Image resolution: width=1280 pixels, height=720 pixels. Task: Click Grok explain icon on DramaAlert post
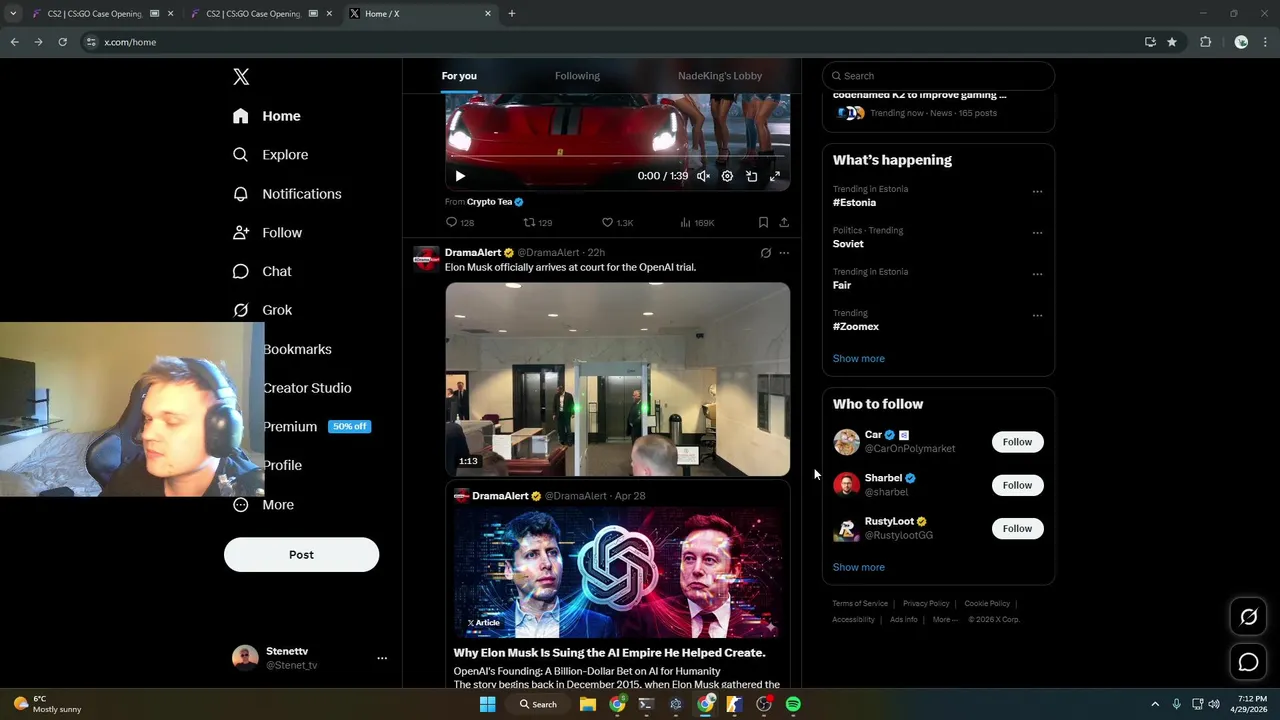pyautogui.click(x=766, y=253)
